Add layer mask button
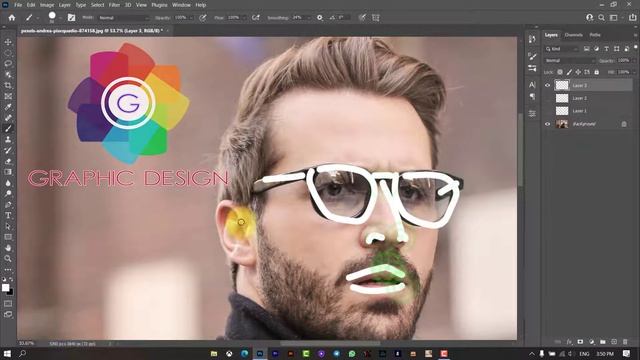This screenshot has width=640, height=360. pyautogui.click(x=580, y=342)
